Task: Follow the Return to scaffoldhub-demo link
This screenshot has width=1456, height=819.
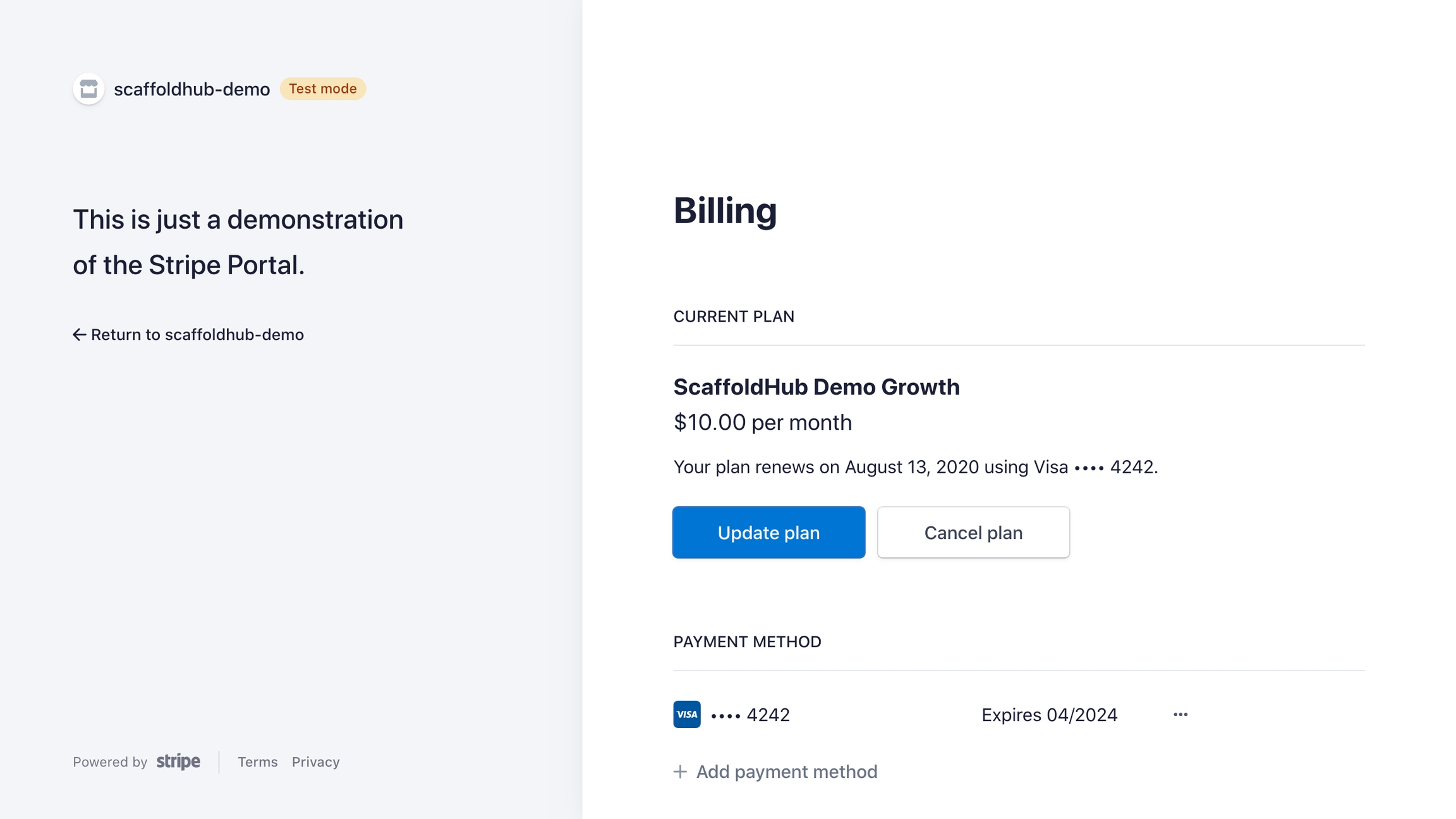Action: pos(197,335)
